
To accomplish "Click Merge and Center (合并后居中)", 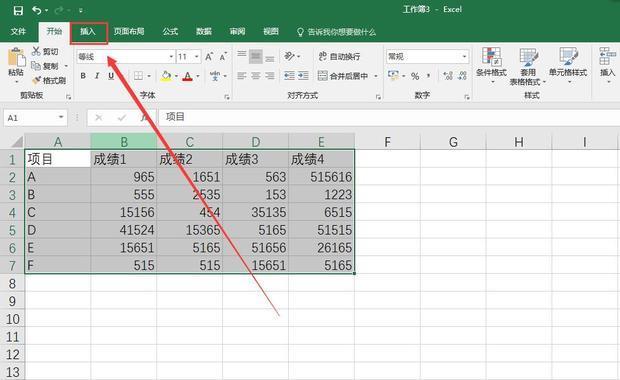I will 343,76.
